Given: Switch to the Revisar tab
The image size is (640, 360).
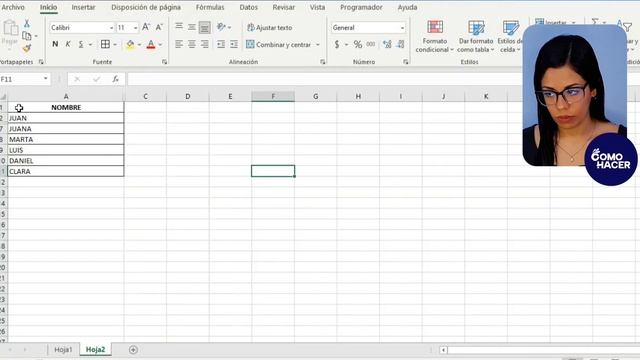Looking at the screenshot, I should click(284, 7).
